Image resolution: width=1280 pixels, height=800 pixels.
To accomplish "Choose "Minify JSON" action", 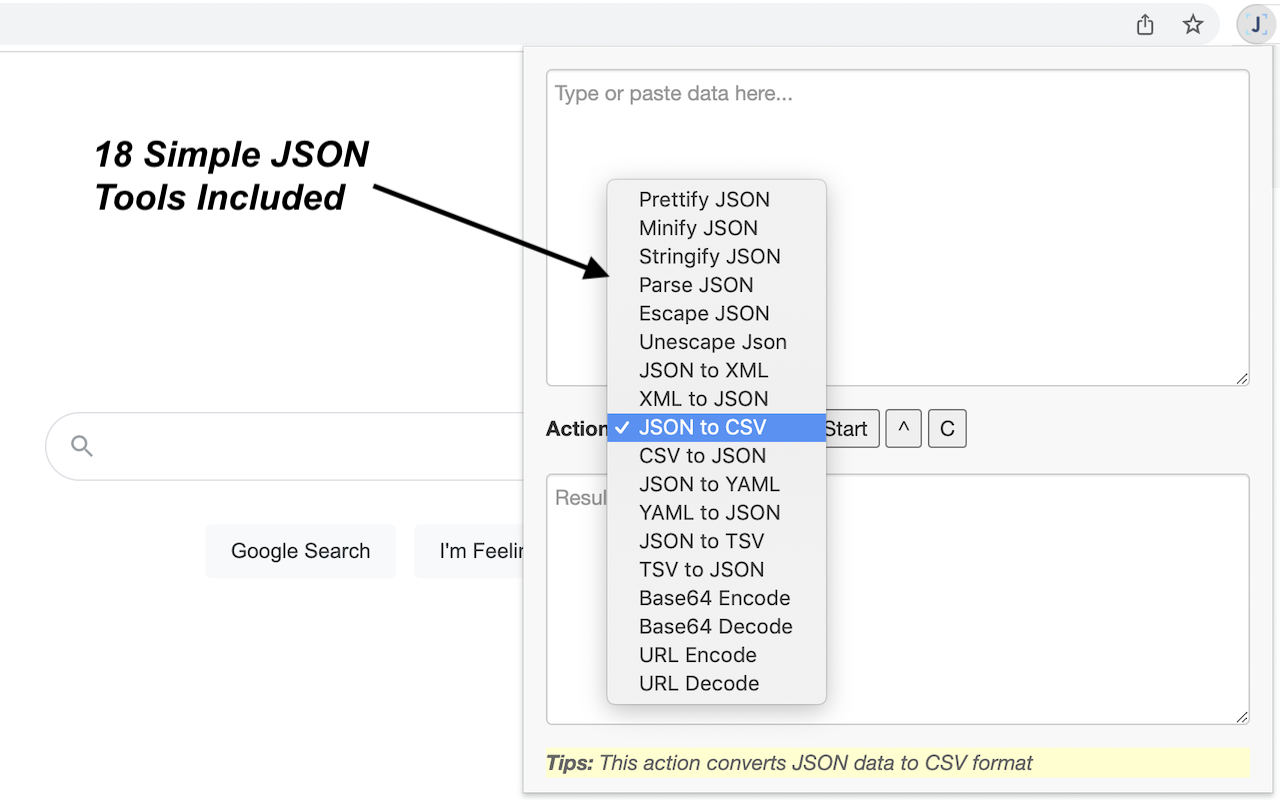I will coord(698,228).
